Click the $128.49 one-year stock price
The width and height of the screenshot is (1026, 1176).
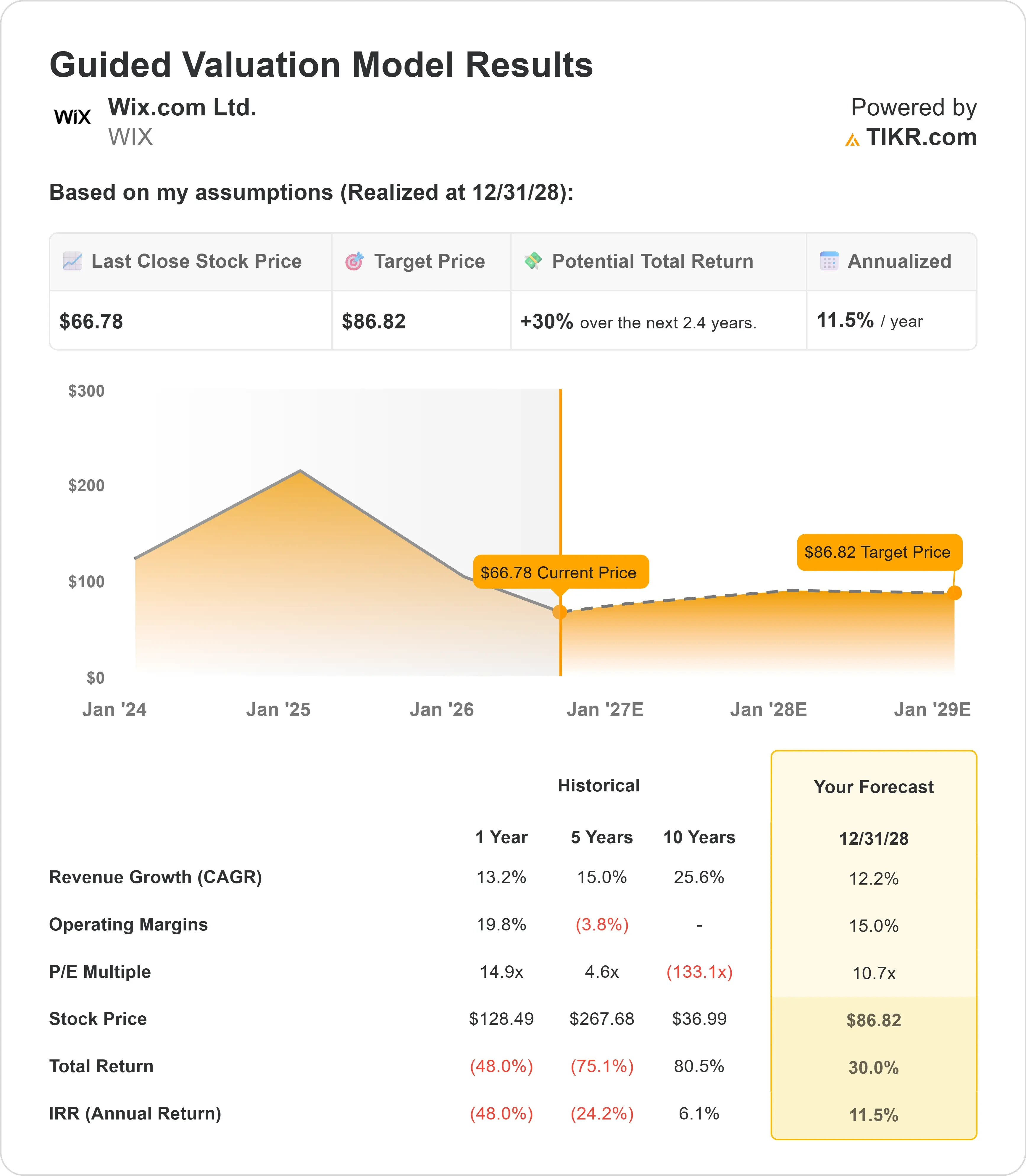pyautogui.click(x=501, y=1019)
